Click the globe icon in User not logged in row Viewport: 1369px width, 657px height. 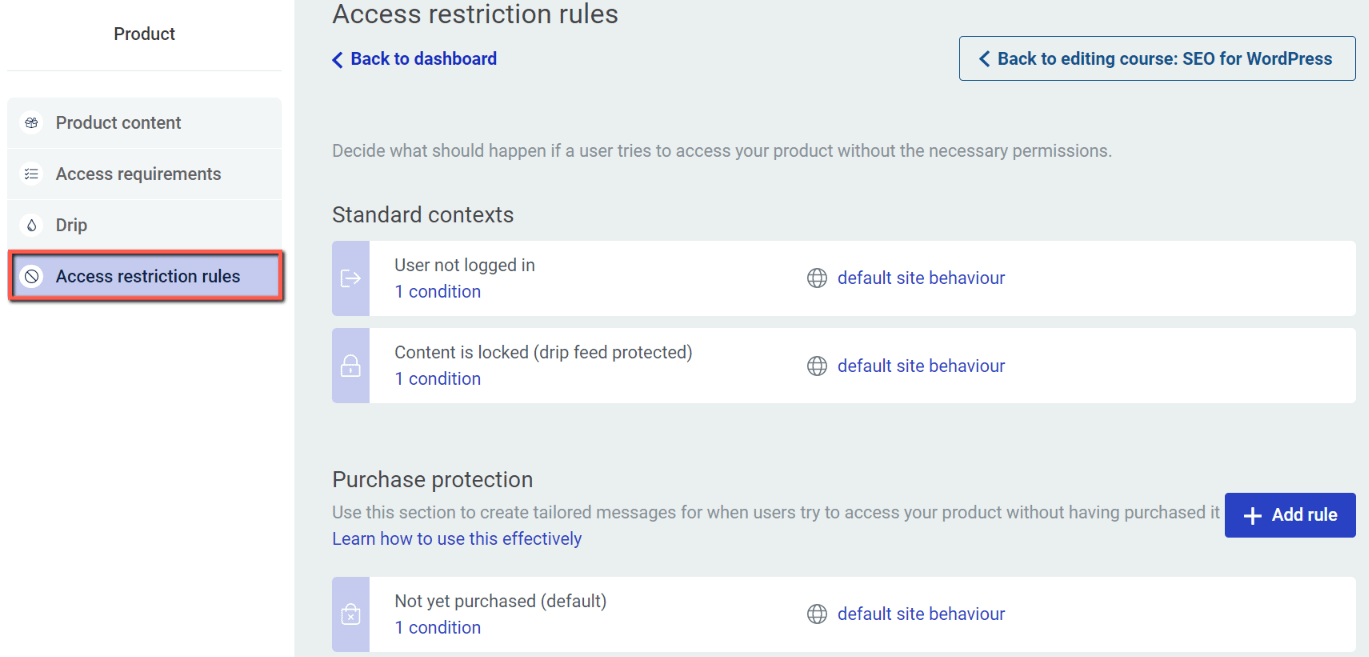point(817,278)
